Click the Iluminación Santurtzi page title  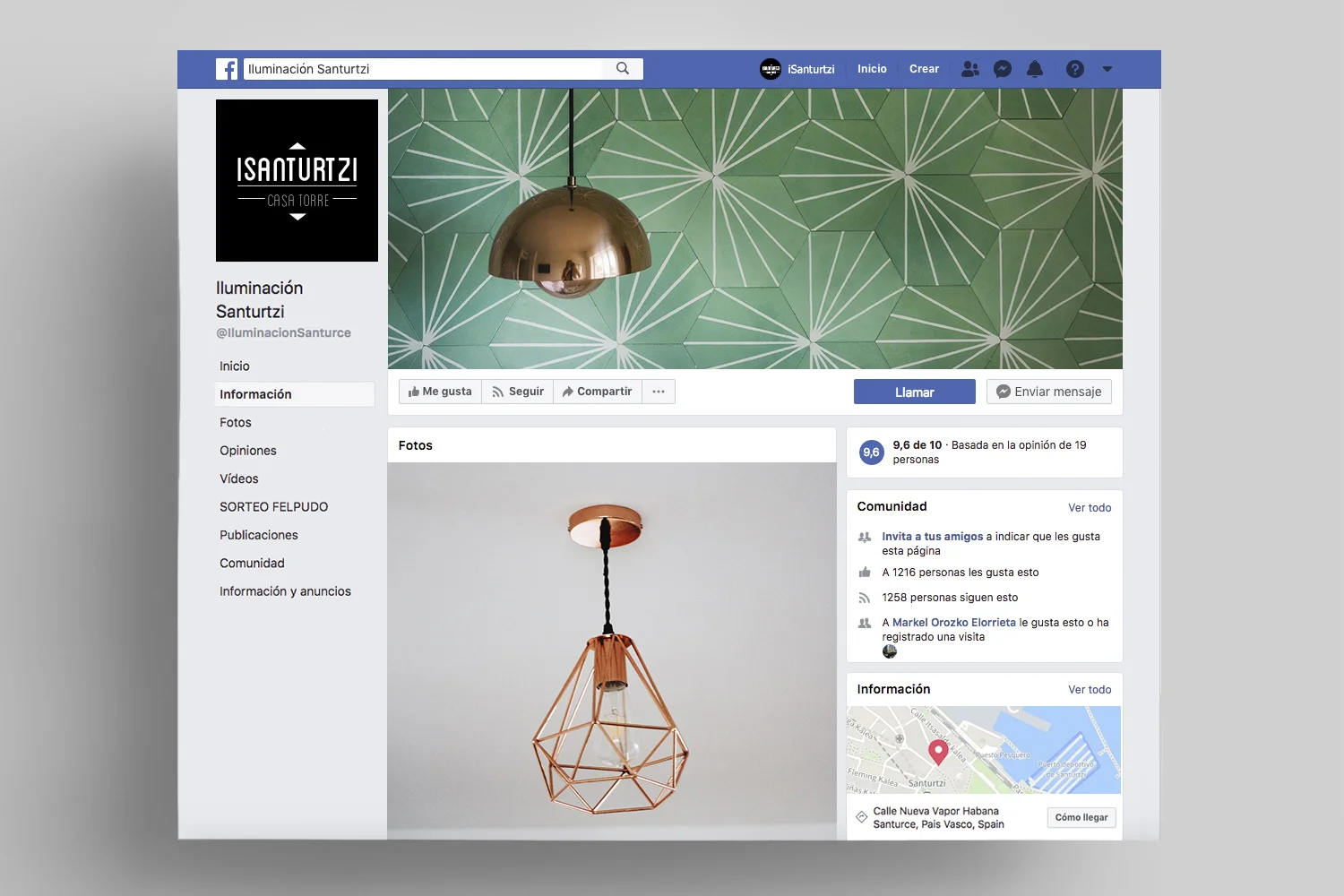click(x=260, y=299)
